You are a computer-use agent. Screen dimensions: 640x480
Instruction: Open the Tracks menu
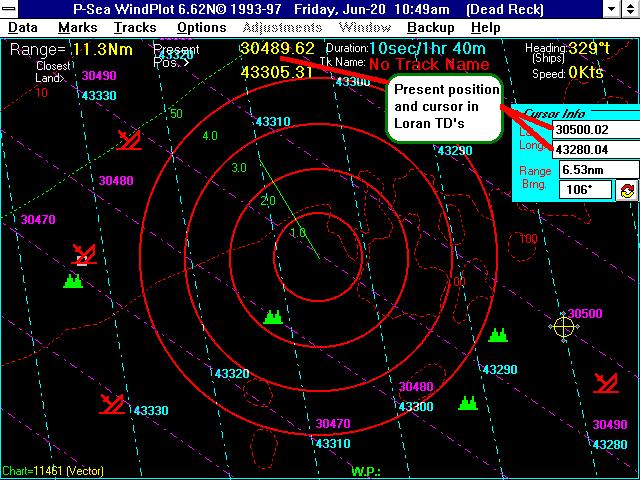click(135, 28)
